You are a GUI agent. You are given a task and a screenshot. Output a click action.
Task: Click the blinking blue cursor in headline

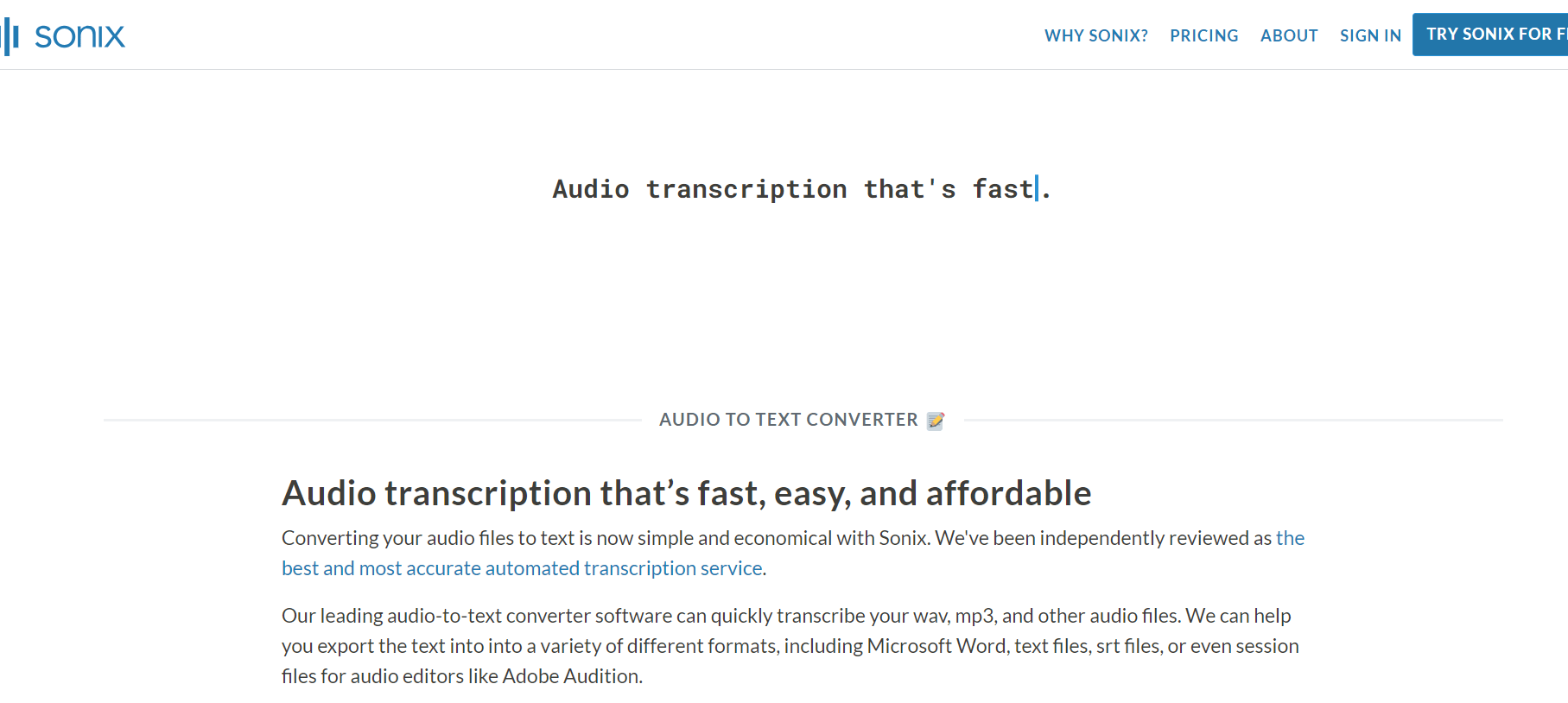(1037, 188)
